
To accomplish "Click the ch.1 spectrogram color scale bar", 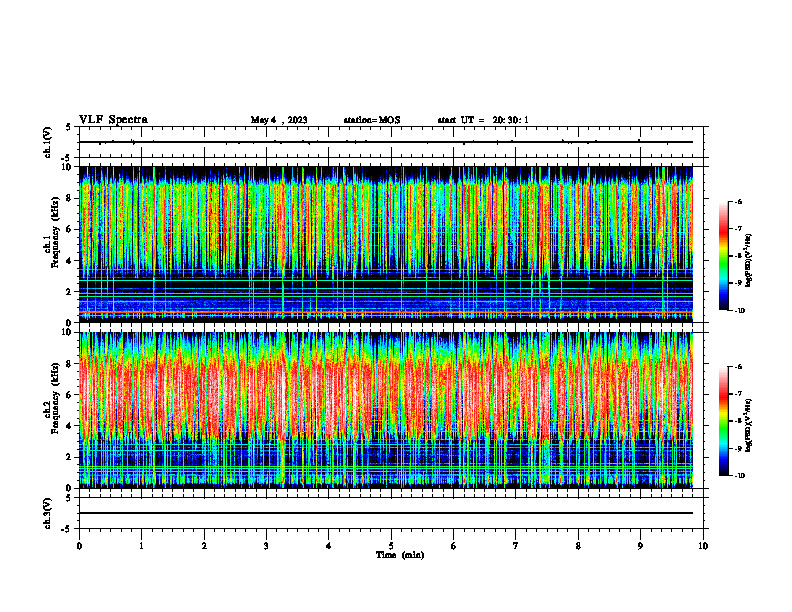I will click(723, 256).
